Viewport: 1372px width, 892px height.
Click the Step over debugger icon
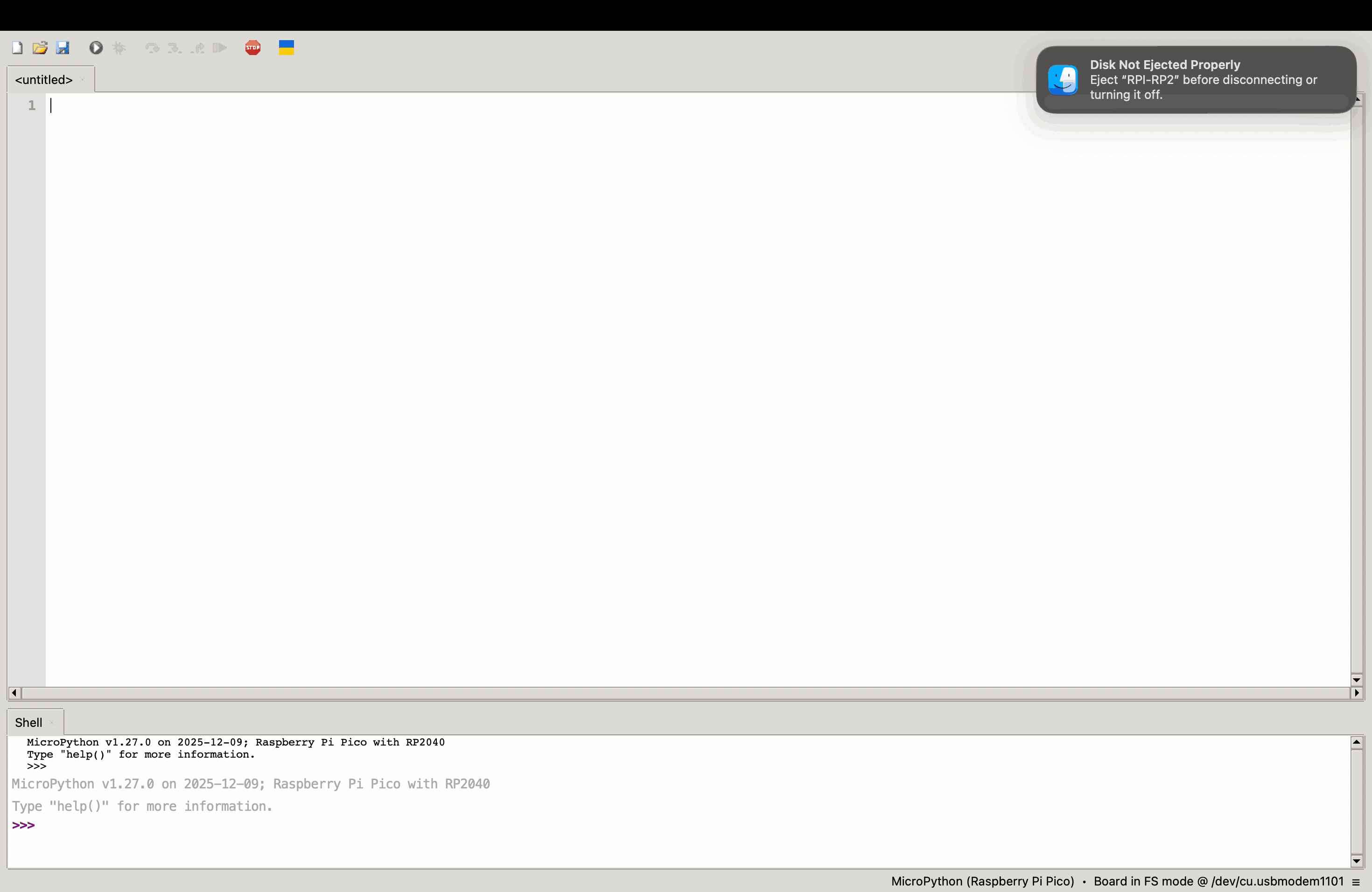click(x=152, y=48)
